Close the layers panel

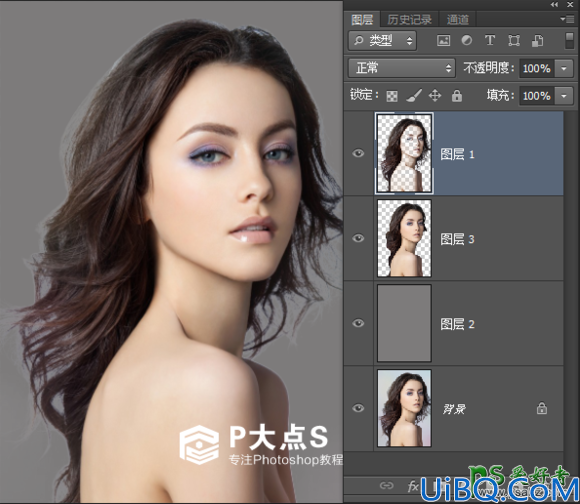570,4
